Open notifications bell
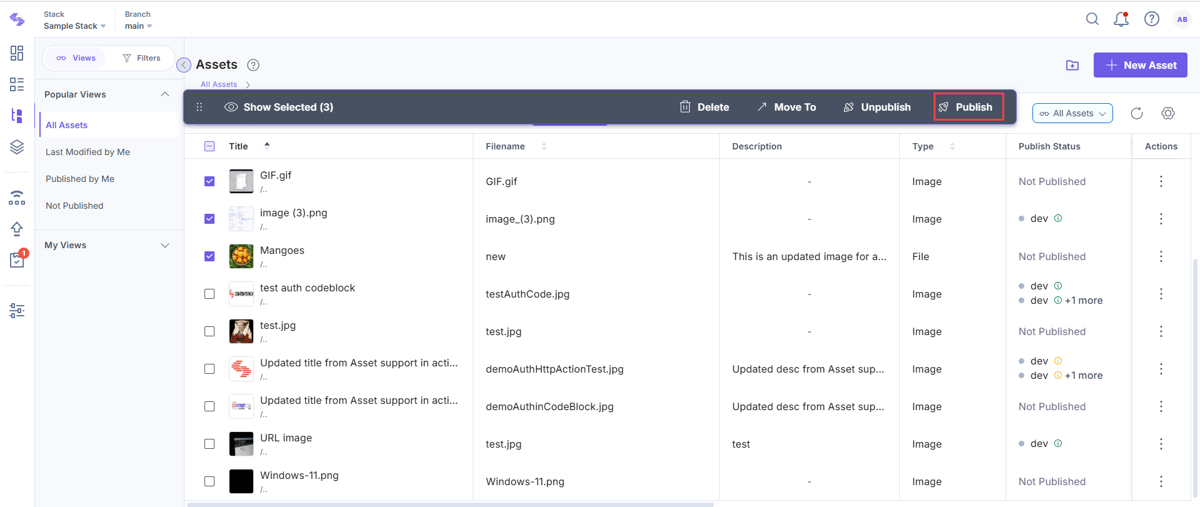Screen dimensions: 1200x507 pyautogui.click(x=1121, y=19)
